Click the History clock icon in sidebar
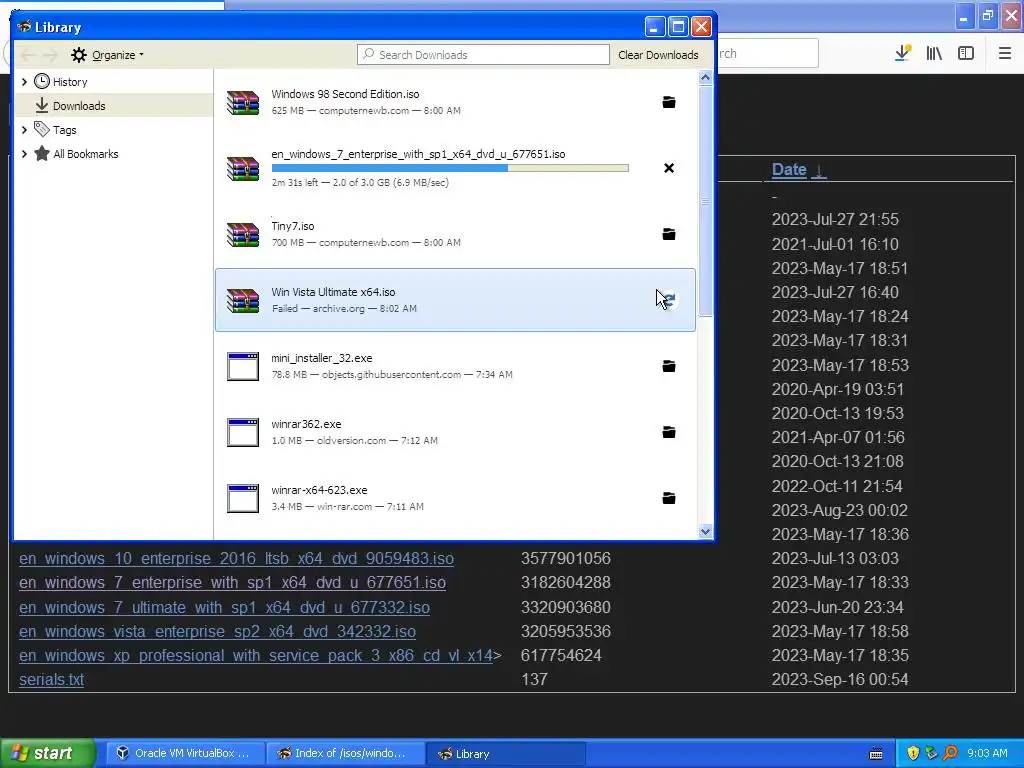1024x768 pixels. [x=42, y=82]
